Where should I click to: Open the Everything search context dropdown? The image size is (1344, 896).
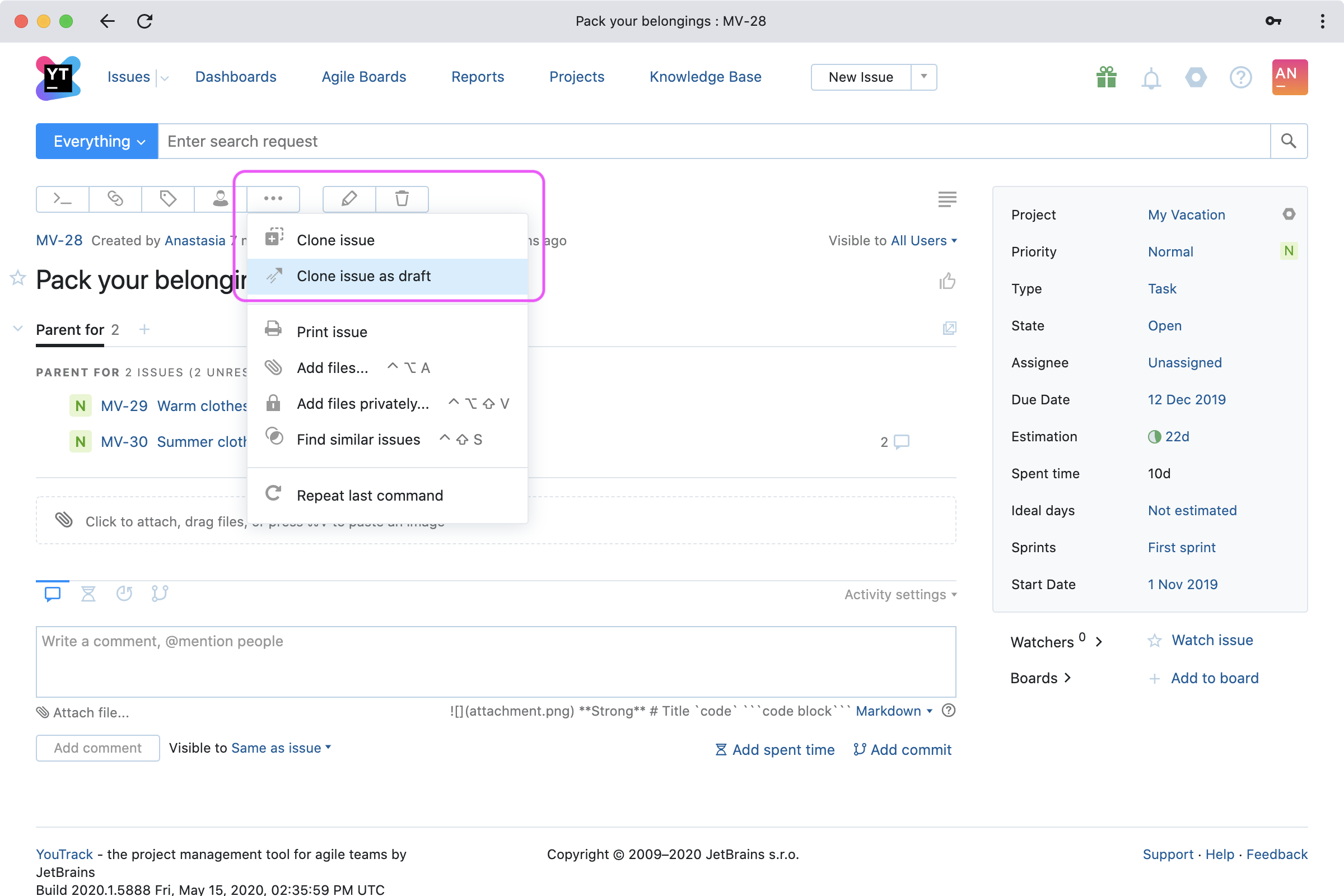coord(97,141)
